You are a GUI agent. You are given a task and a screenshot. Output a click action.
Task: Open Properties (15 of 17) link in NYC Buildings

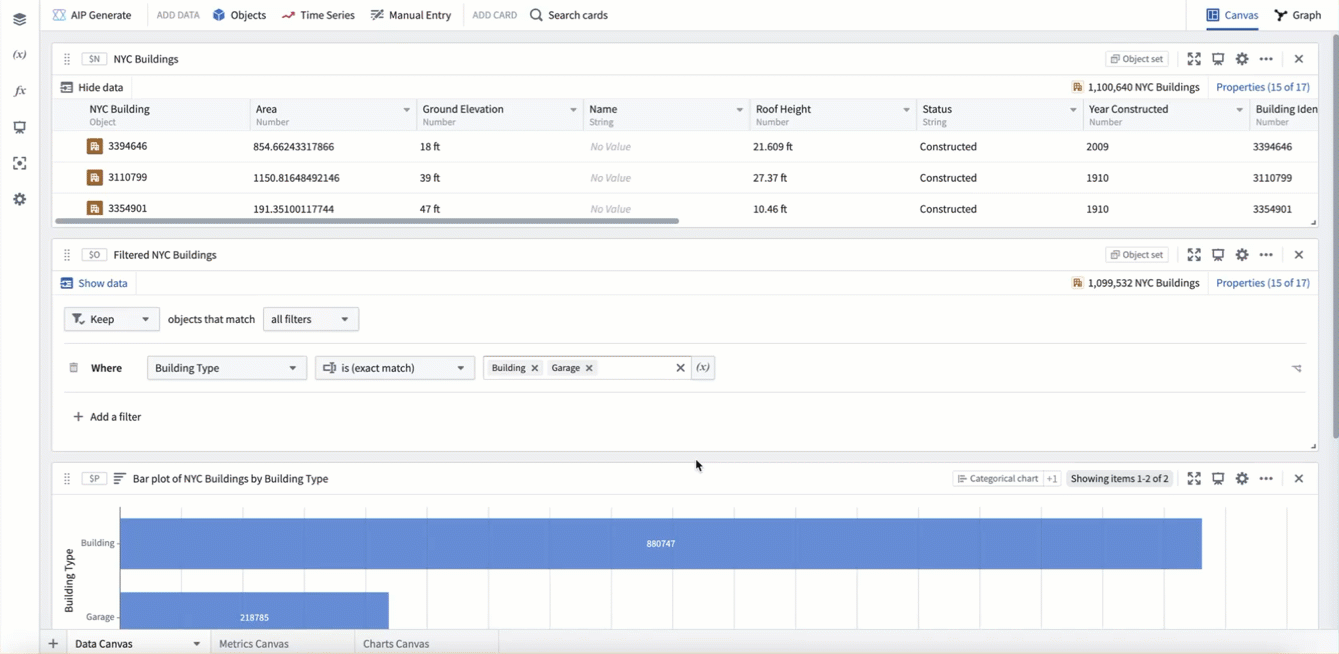click(1262, 87)
